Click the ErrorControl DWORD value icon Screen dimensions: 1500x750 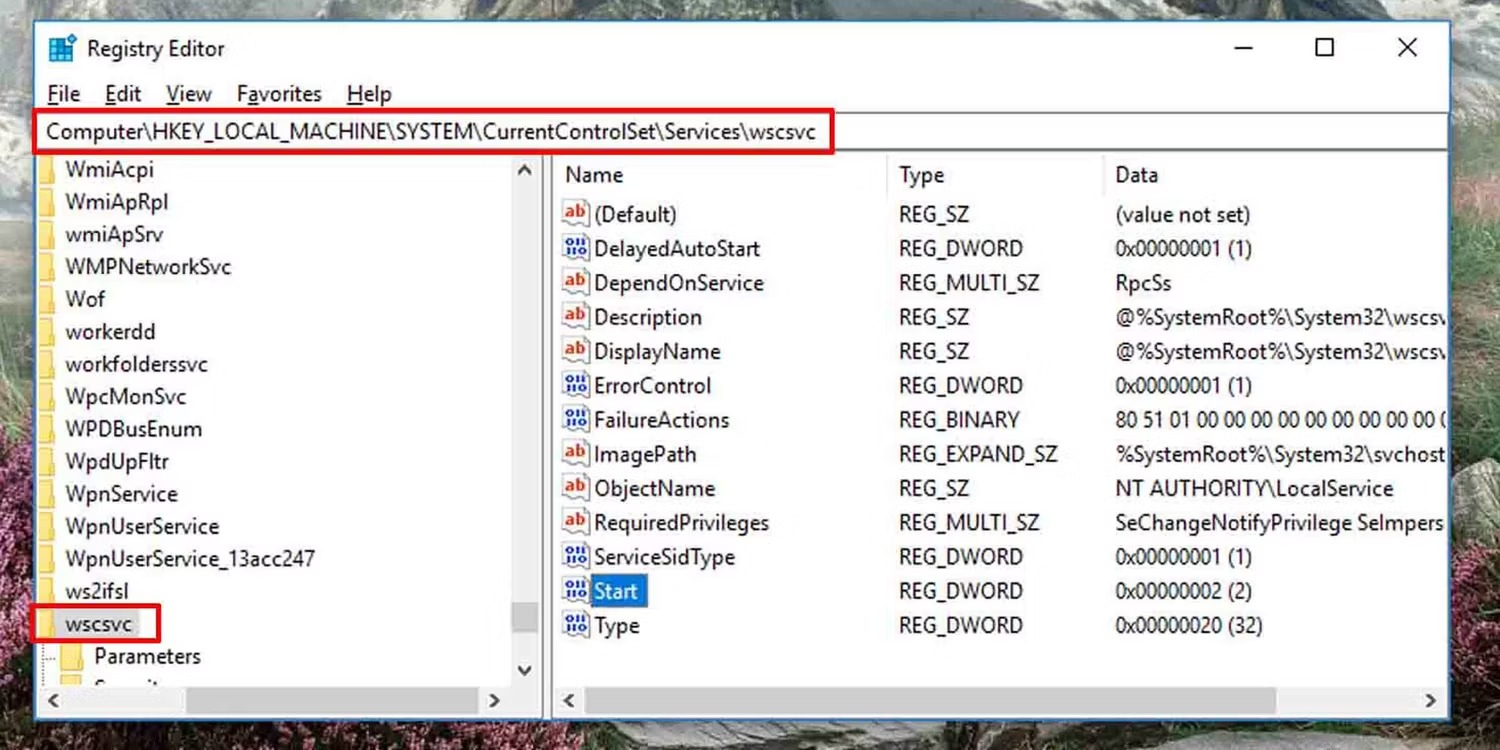point(576,385)
